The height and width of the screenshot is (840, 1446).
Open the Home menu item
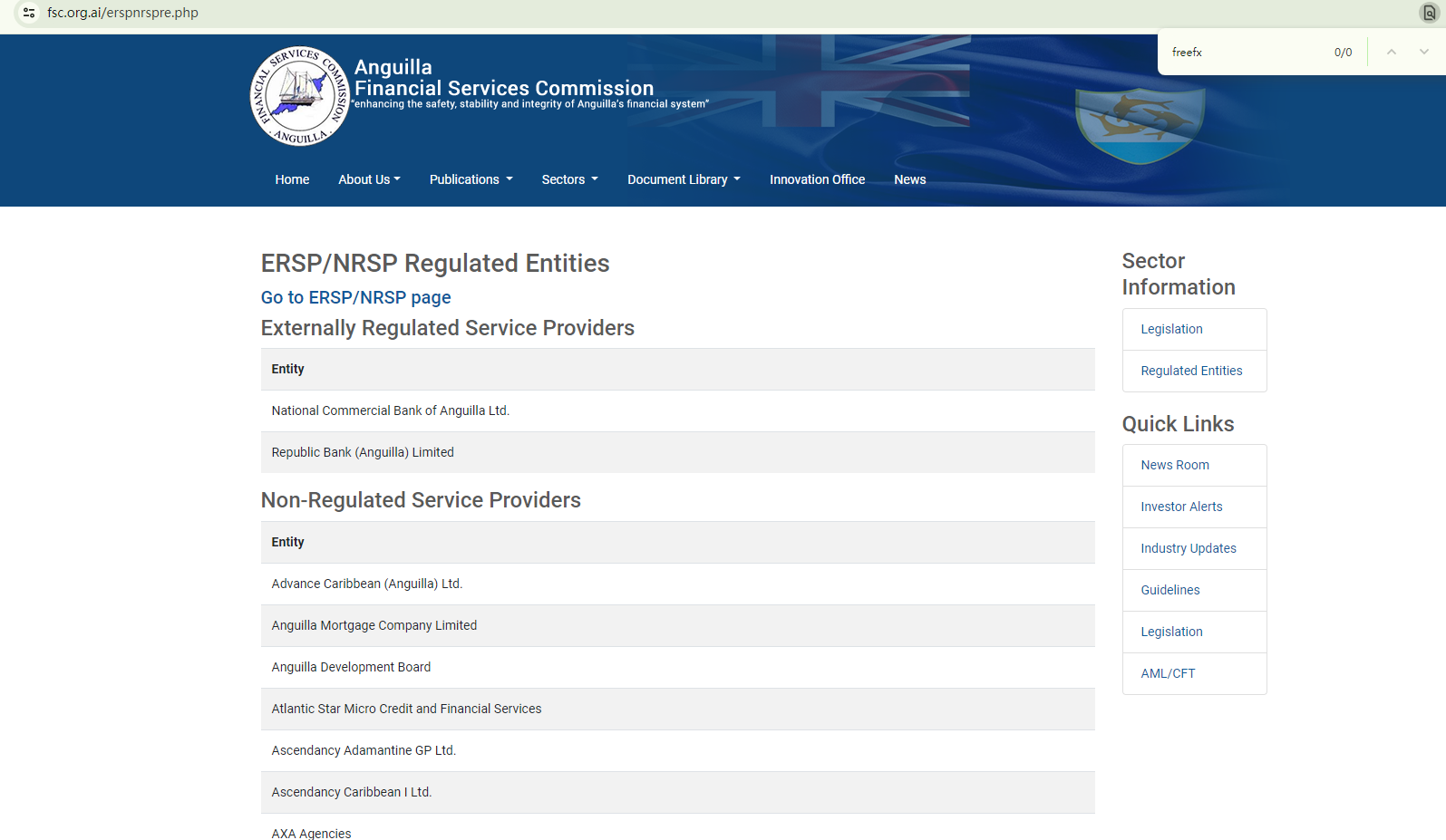click(x=292, y=179)
